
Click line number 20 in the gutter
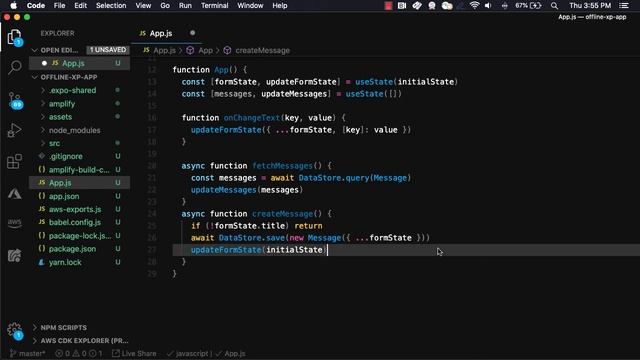click(x=152, y=166)
